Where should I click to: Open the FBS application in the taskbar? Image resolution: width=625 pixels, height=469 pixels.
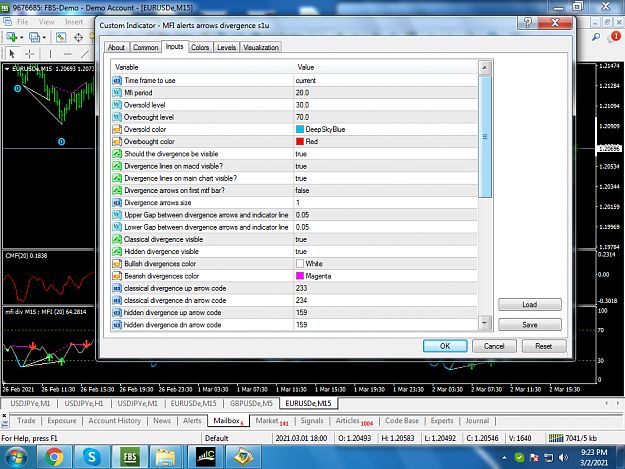(130, 457)
